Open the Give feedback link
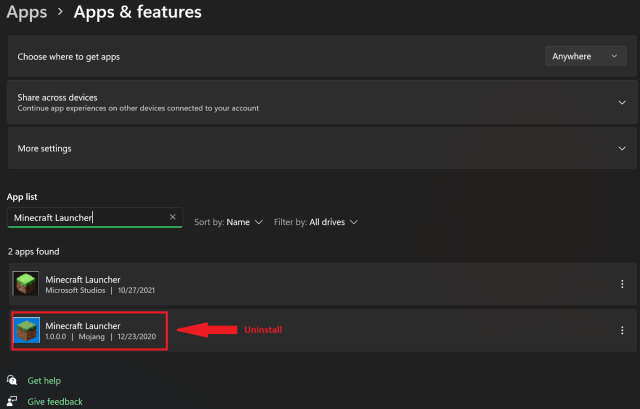This screenshot has width=640, height=409. [55, 401]
